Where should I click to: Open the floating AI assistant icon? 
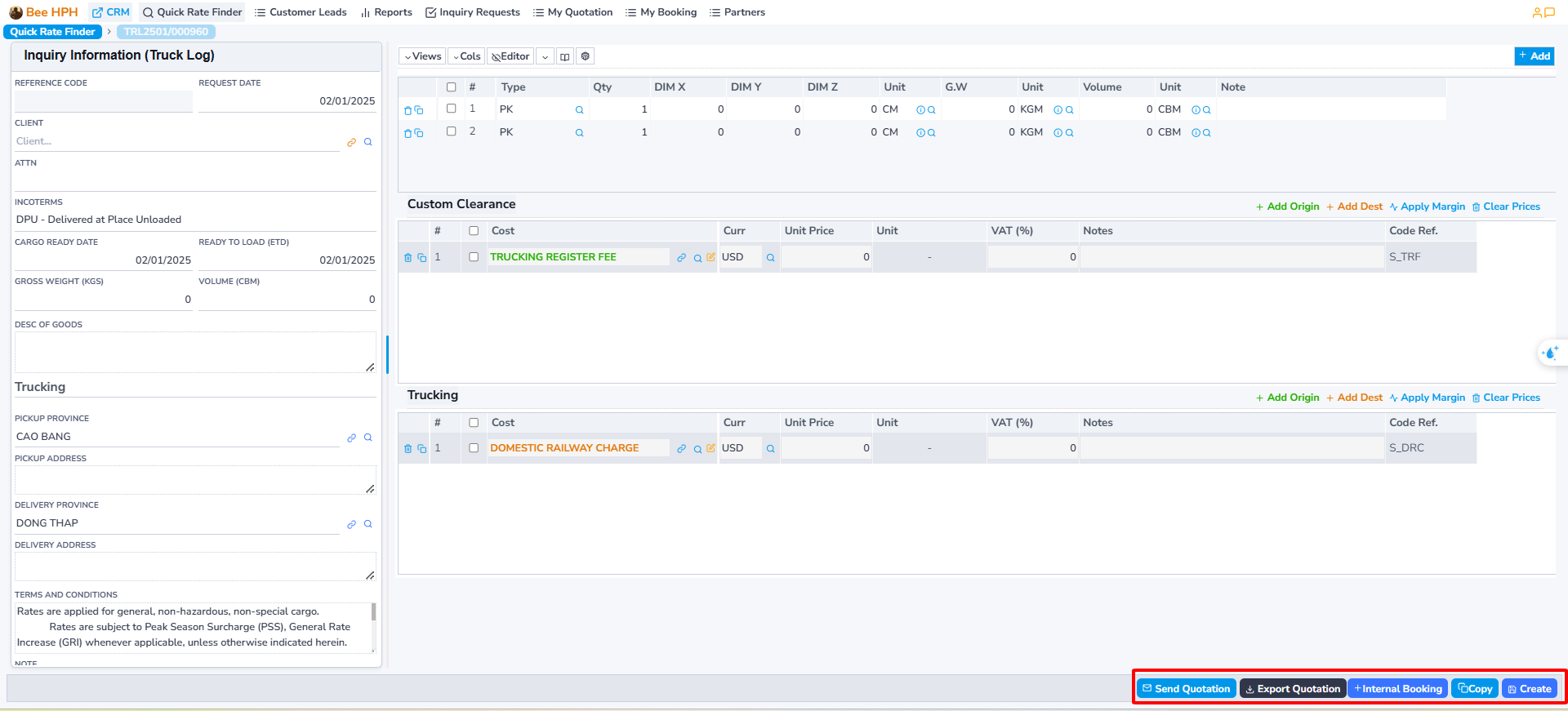click(x=1550, y=353)
